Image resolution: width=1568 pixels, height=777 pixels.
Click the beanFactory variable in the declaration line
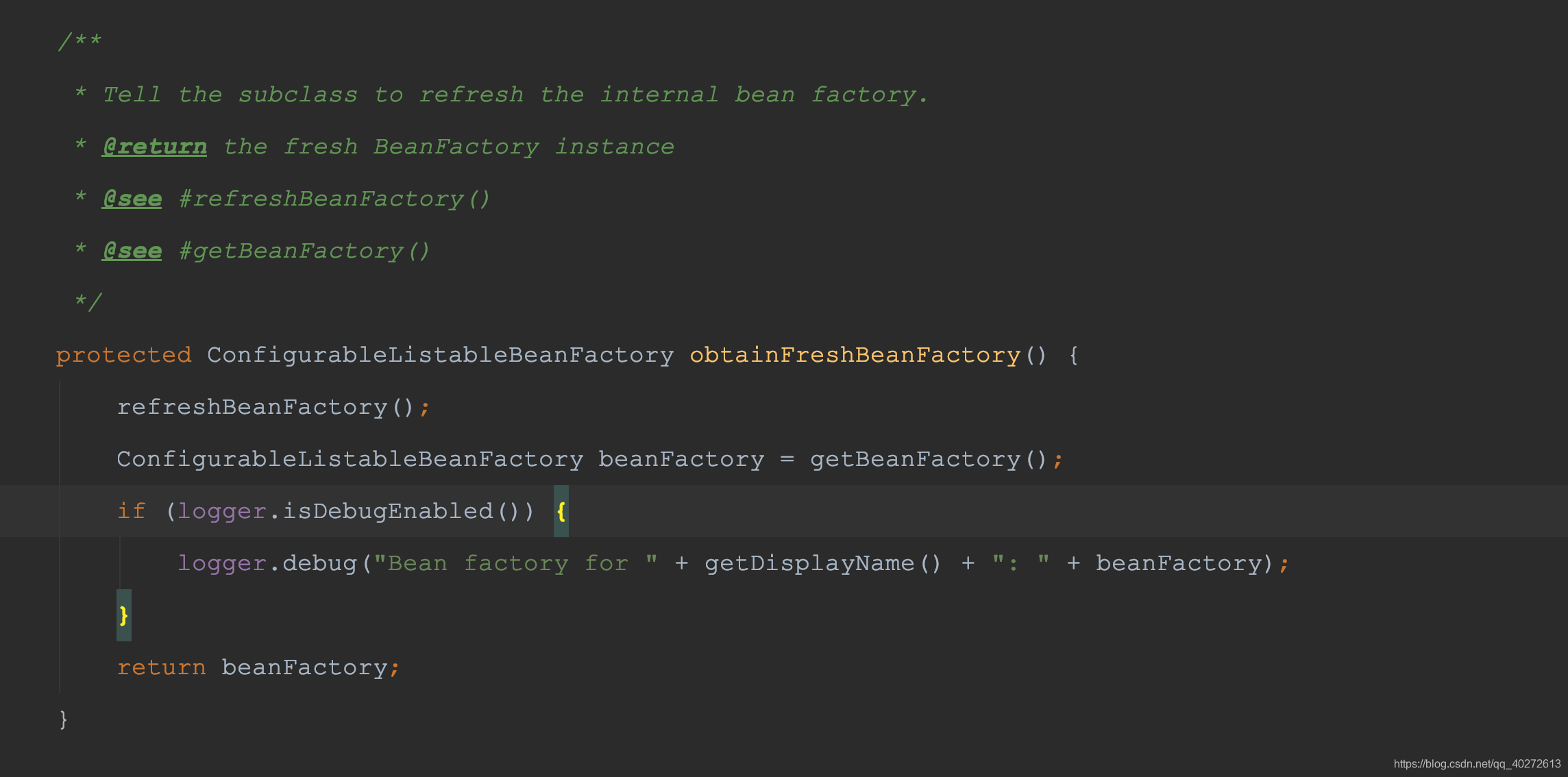tap(681, 459)
